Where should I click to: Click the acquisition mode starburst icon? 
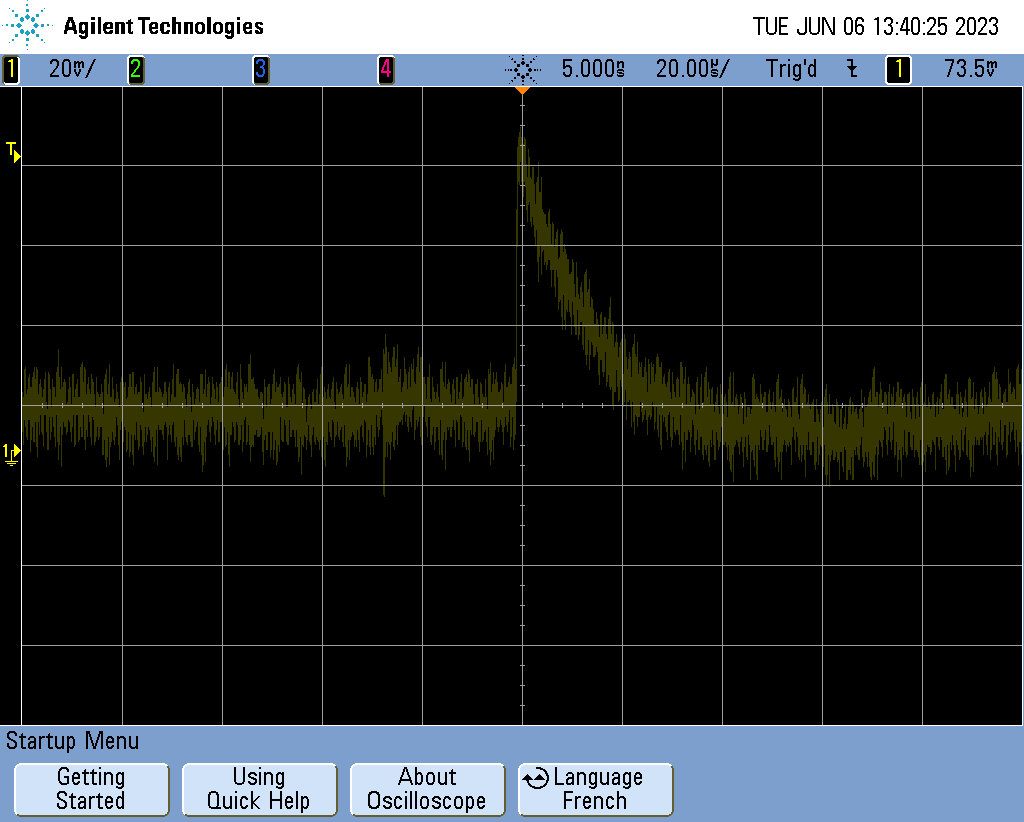pos(522,70)
